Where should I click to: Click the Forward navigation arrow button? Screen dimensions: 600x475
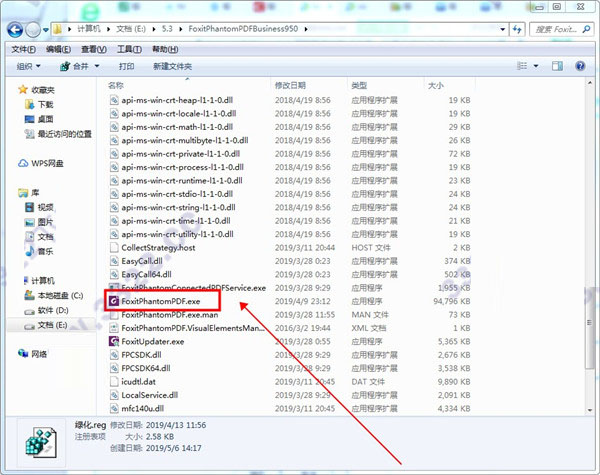click(x=33, y=29)
